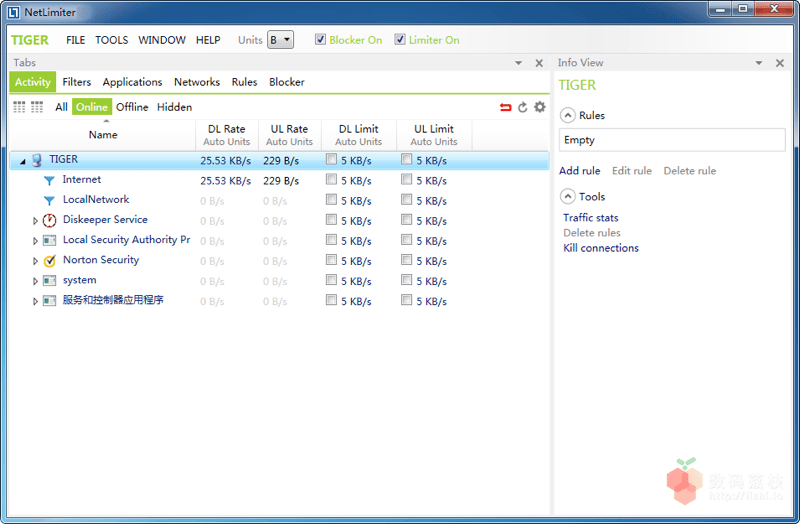Switch to the Applications tab

click(132, 82)
